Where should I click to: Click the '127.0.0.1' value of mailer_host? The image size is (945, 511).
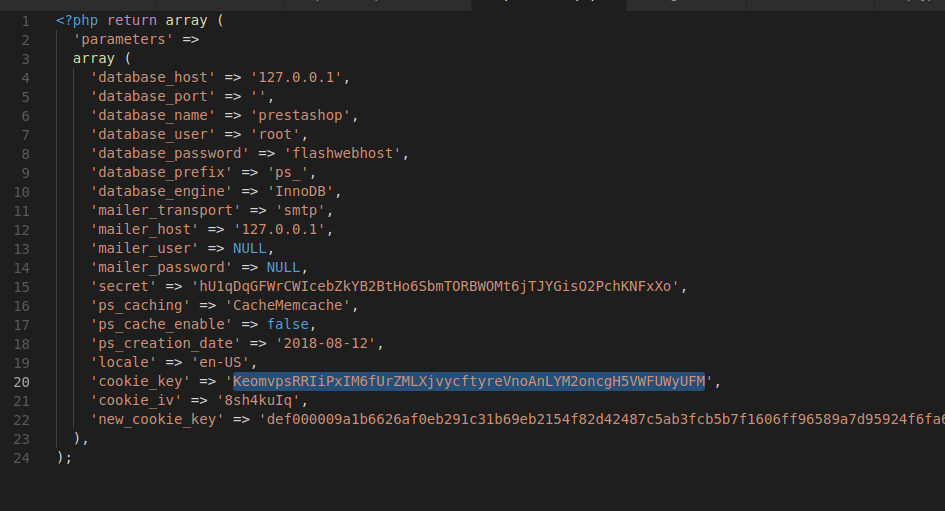click(279, 229)
